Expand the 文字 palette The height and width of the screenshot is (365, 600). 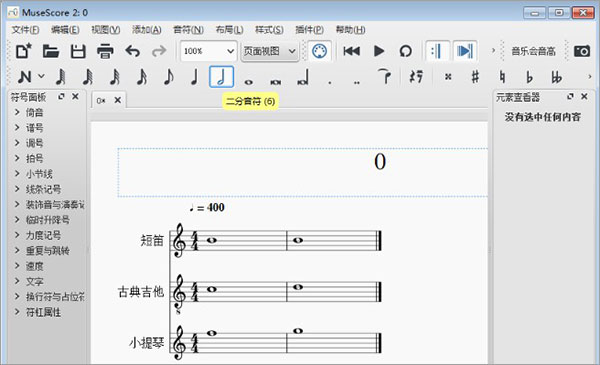click(x=17, y=281)
